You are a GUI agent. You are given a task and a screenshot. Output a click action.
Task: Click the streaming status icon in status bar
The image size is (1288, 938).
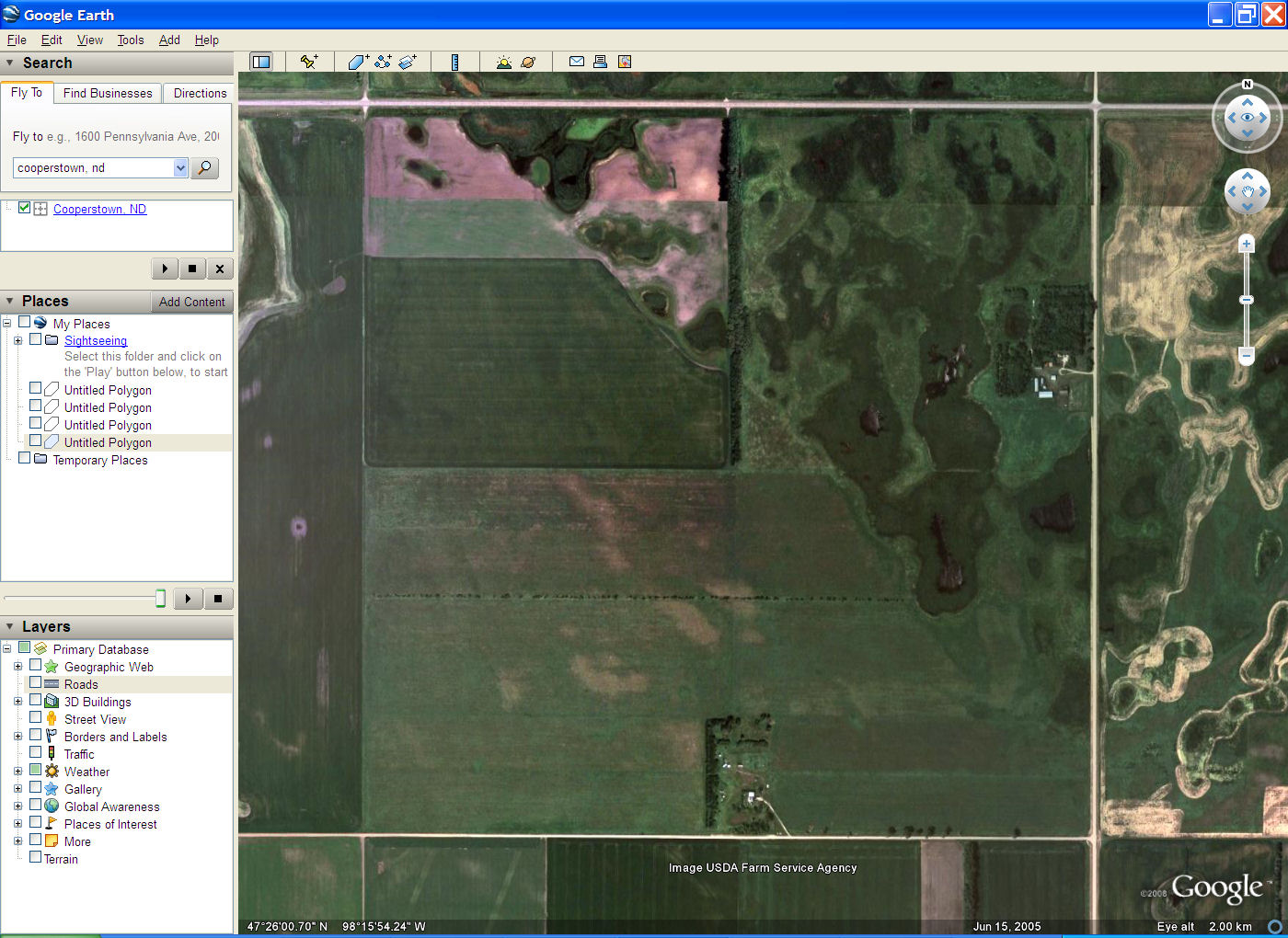pyautogui.click(x=1275, y=927)
